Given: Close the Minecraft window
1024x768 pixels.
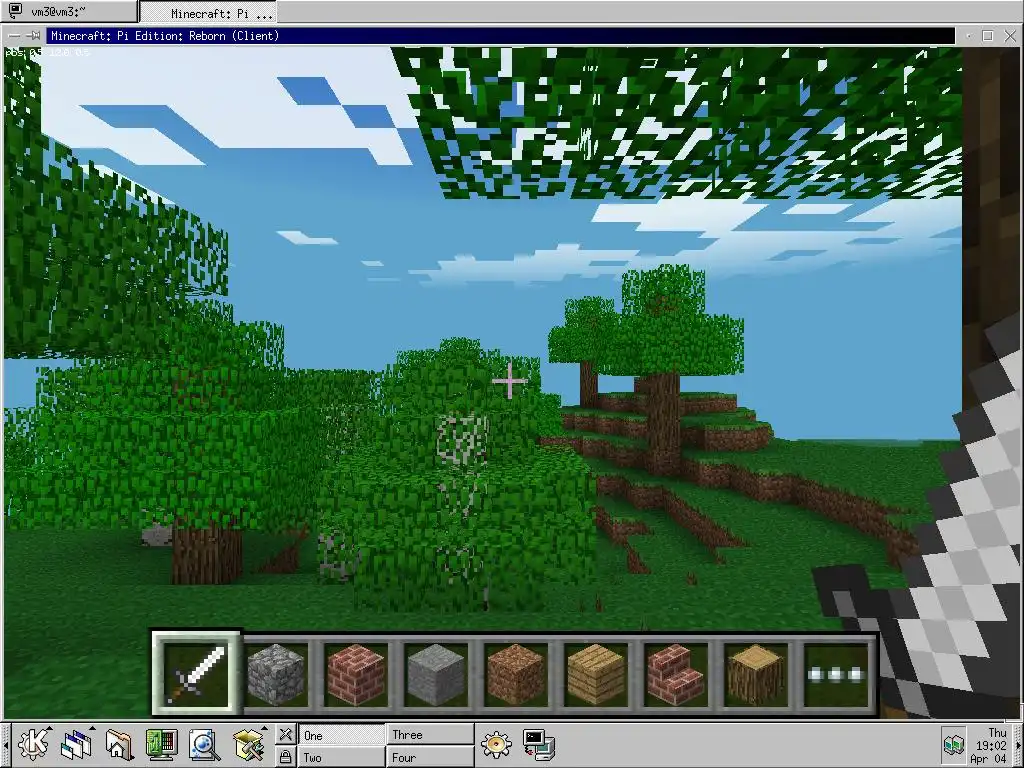Looking at the screenshot, I should 1010,36.
